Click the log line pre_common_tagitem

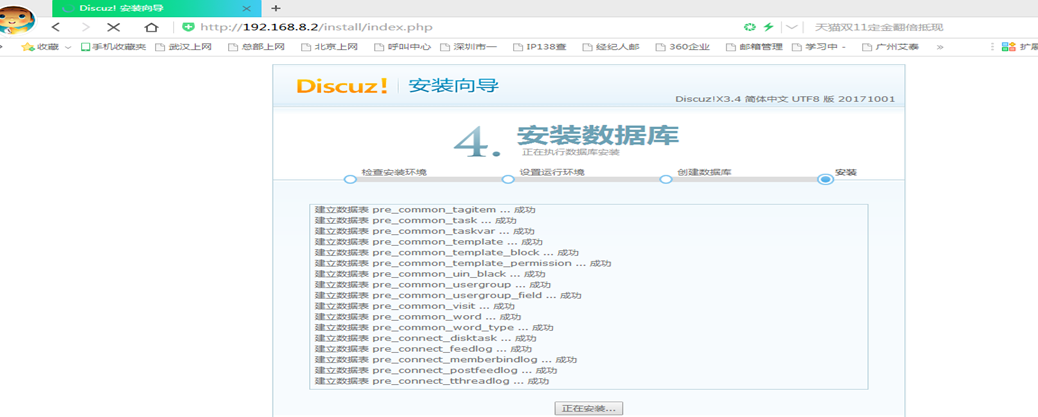[x=425, y=210]
